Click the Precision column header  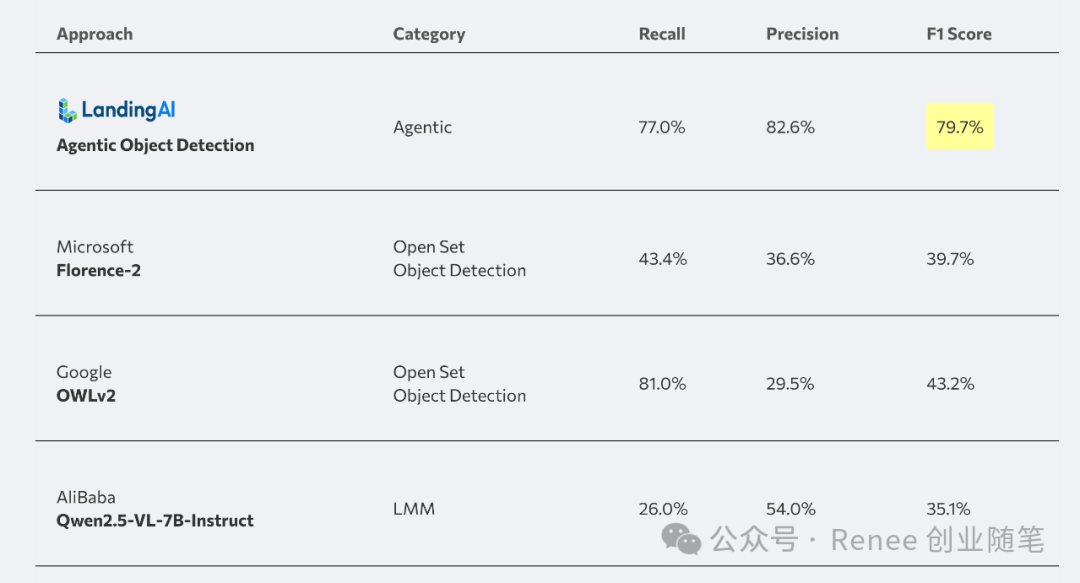802,34
